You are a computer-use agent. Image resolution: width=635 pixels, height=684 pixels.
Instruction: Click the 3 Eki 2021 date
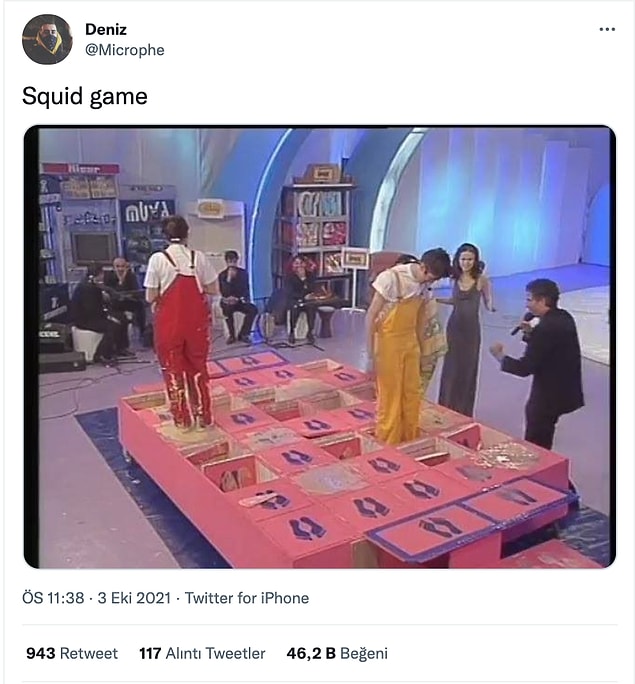(134, 598)
